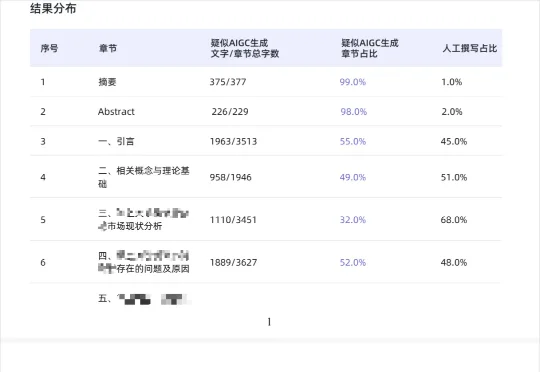Open the 99.0% AIGC ratio link

tap(353, 82)
